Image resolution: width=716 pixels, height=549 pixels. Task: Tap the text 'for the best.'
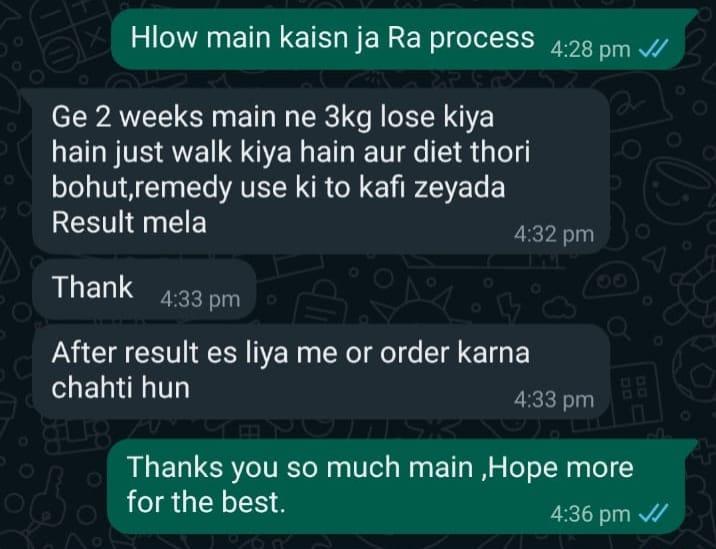206,501
